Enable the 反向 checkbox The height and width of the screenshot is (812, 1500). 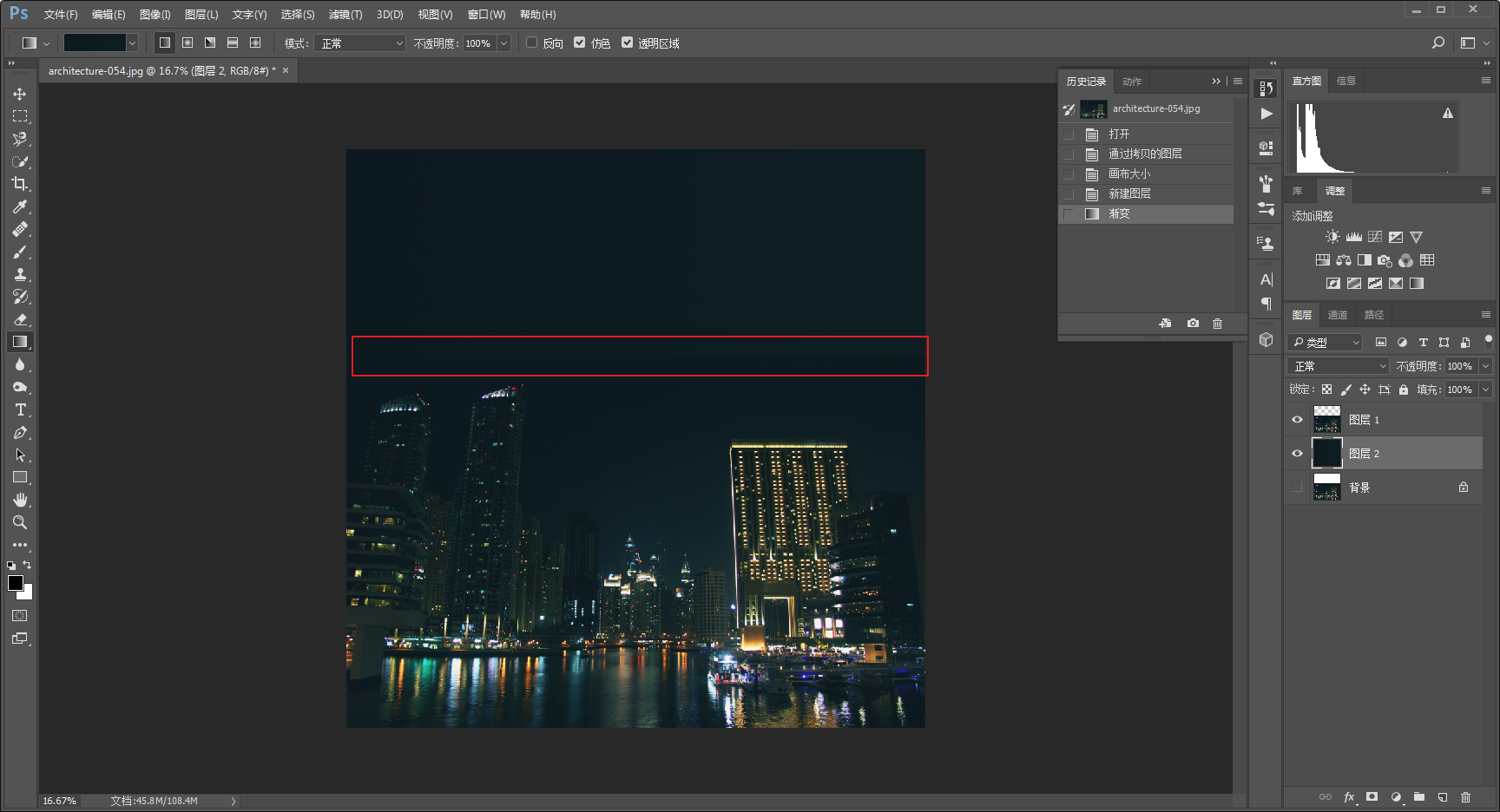(x=532, y=43)
